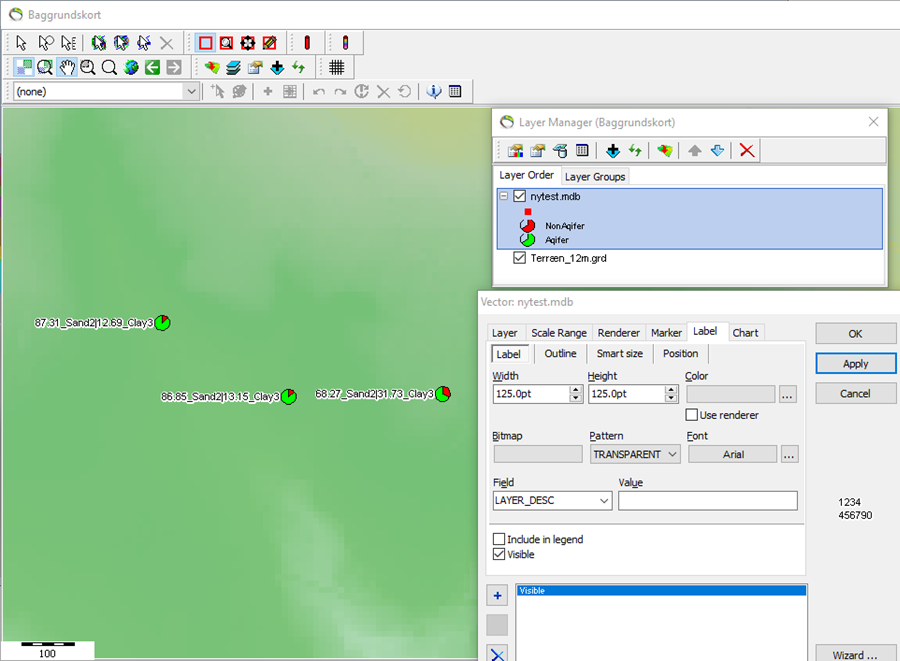
Task: Click the Cancel button
Action: click(x=855, y=394)
